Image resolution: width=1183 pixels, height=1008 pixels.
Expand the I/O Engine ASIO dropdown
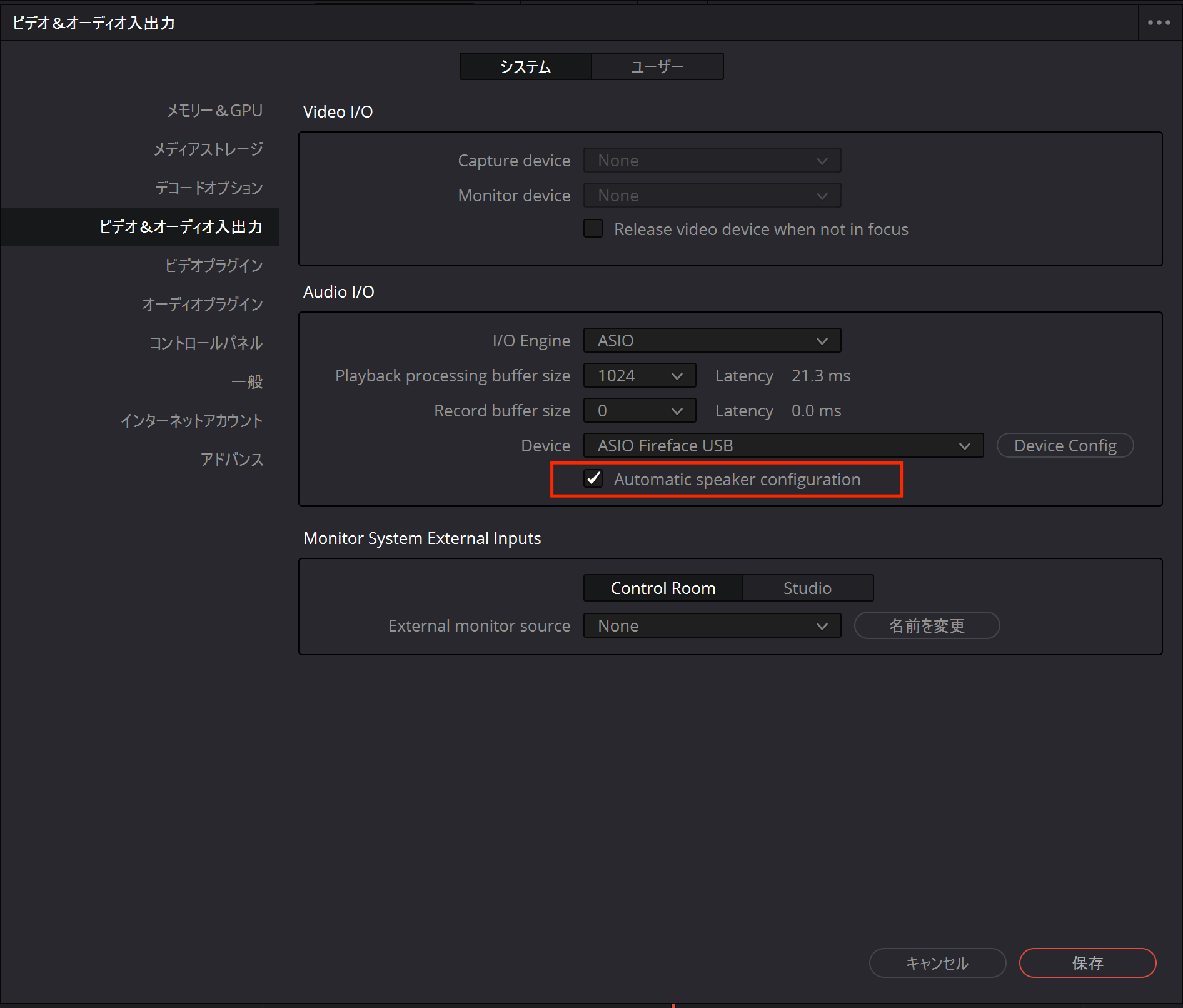pyautogui.click(x=712, y=341)
